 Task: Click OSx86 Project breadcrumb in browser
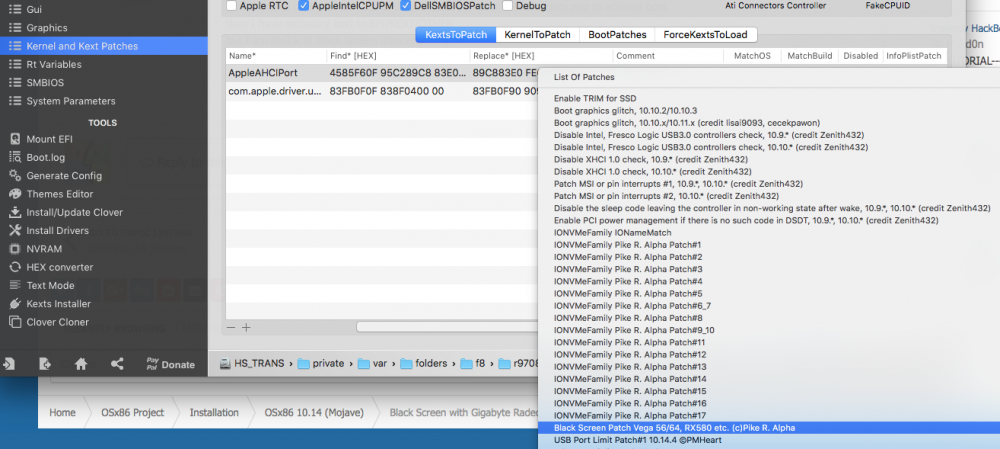(133, 413)
